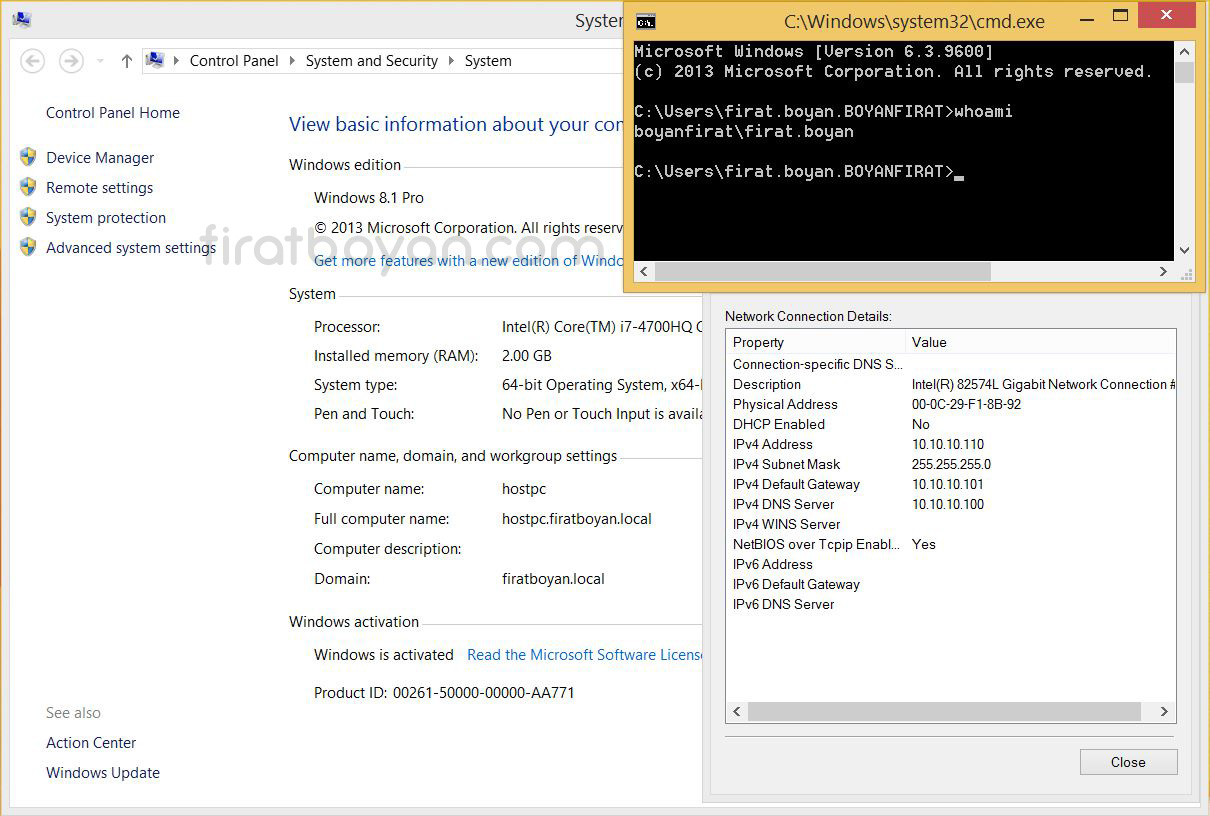The width and height of the screenshot is (1210, 816).
Task: Open Action Center link
Action: click(x=91, y=743)
